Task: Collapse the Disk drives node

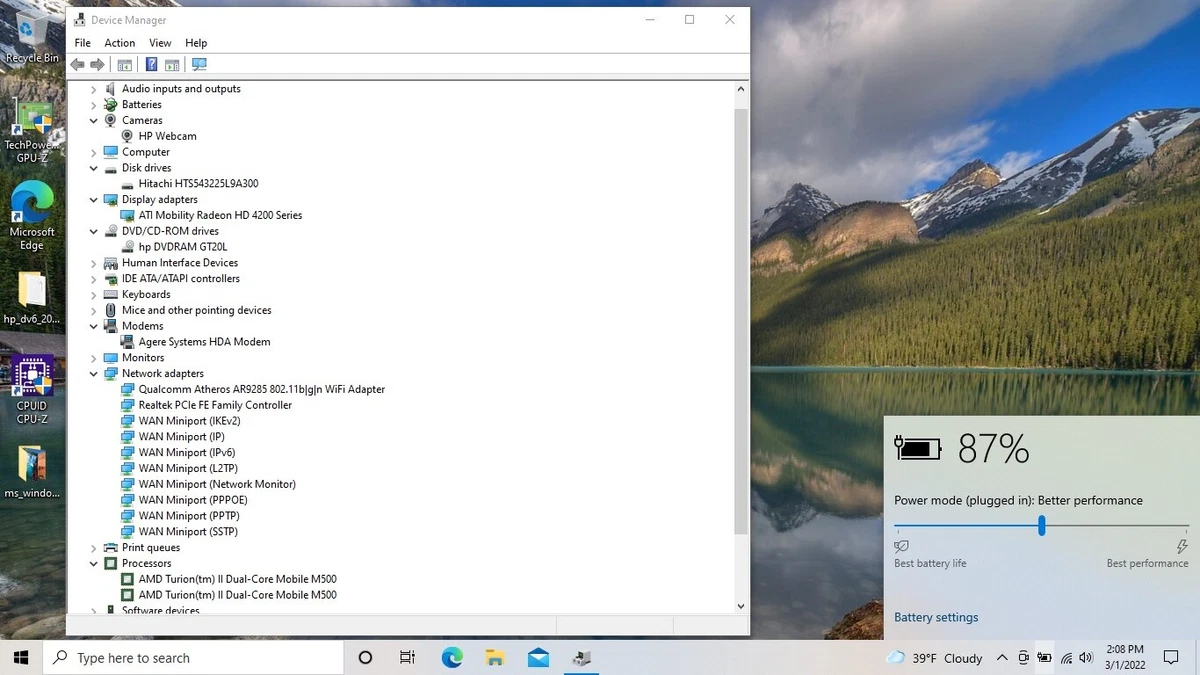Action: click(x=94, y=168)
